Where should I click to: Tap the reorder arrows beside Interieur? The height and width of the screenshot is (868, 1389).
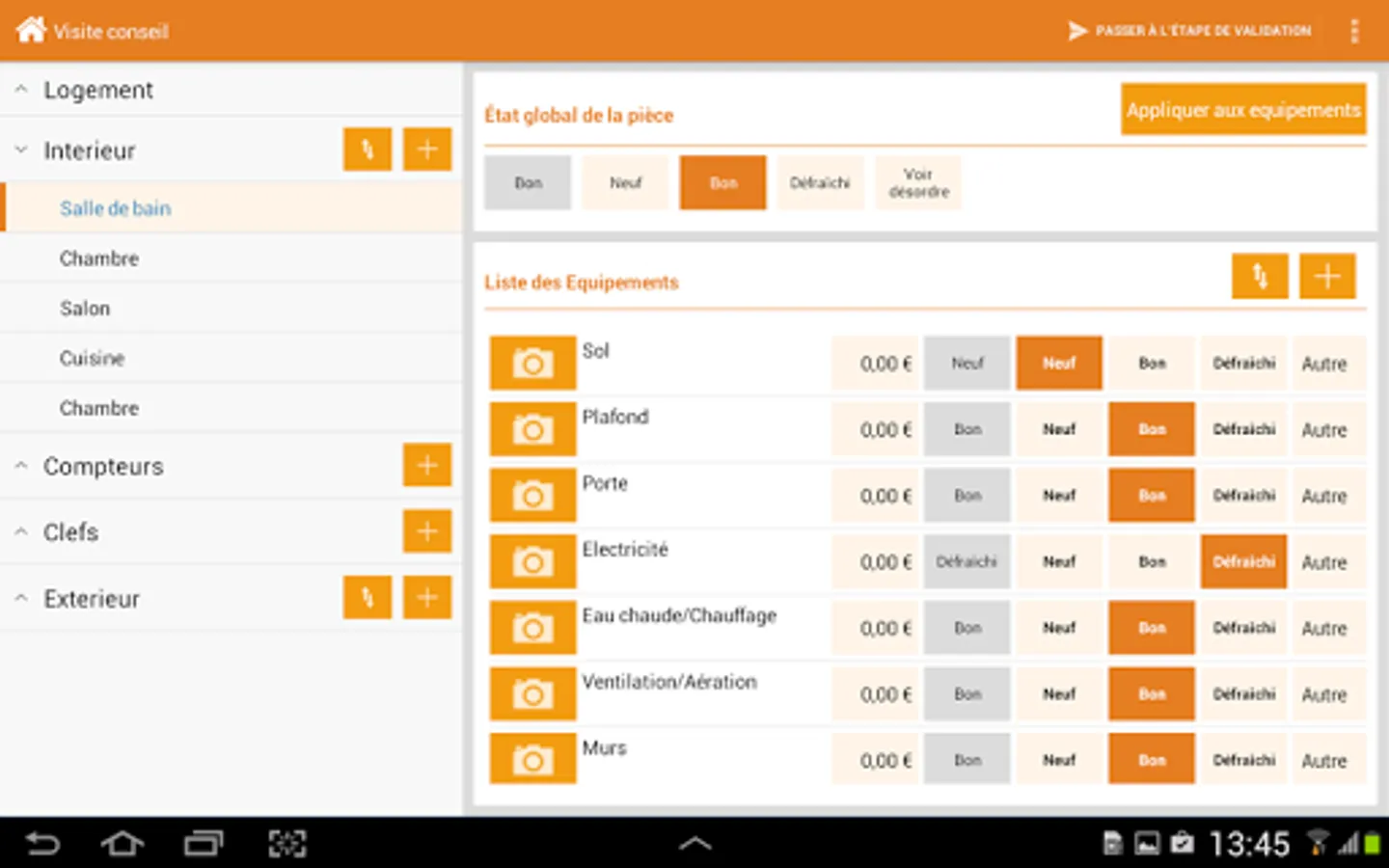point(367,149)
